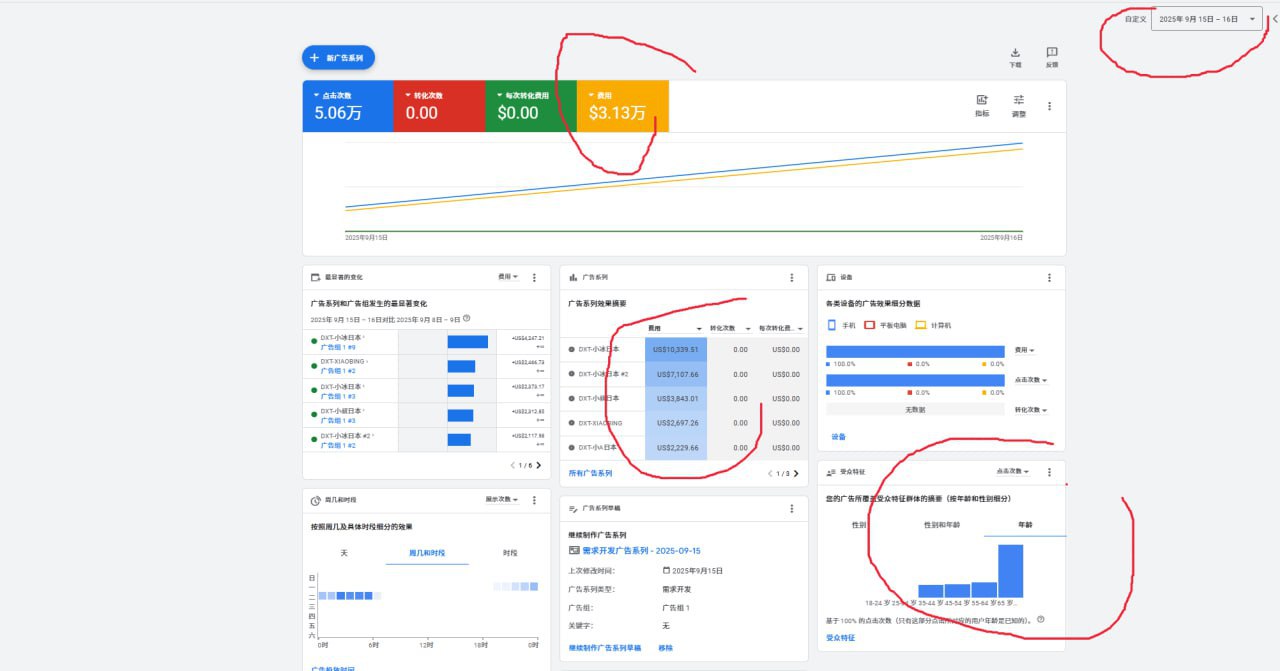Go to next page of 广告系列 card

click(797, 473)
